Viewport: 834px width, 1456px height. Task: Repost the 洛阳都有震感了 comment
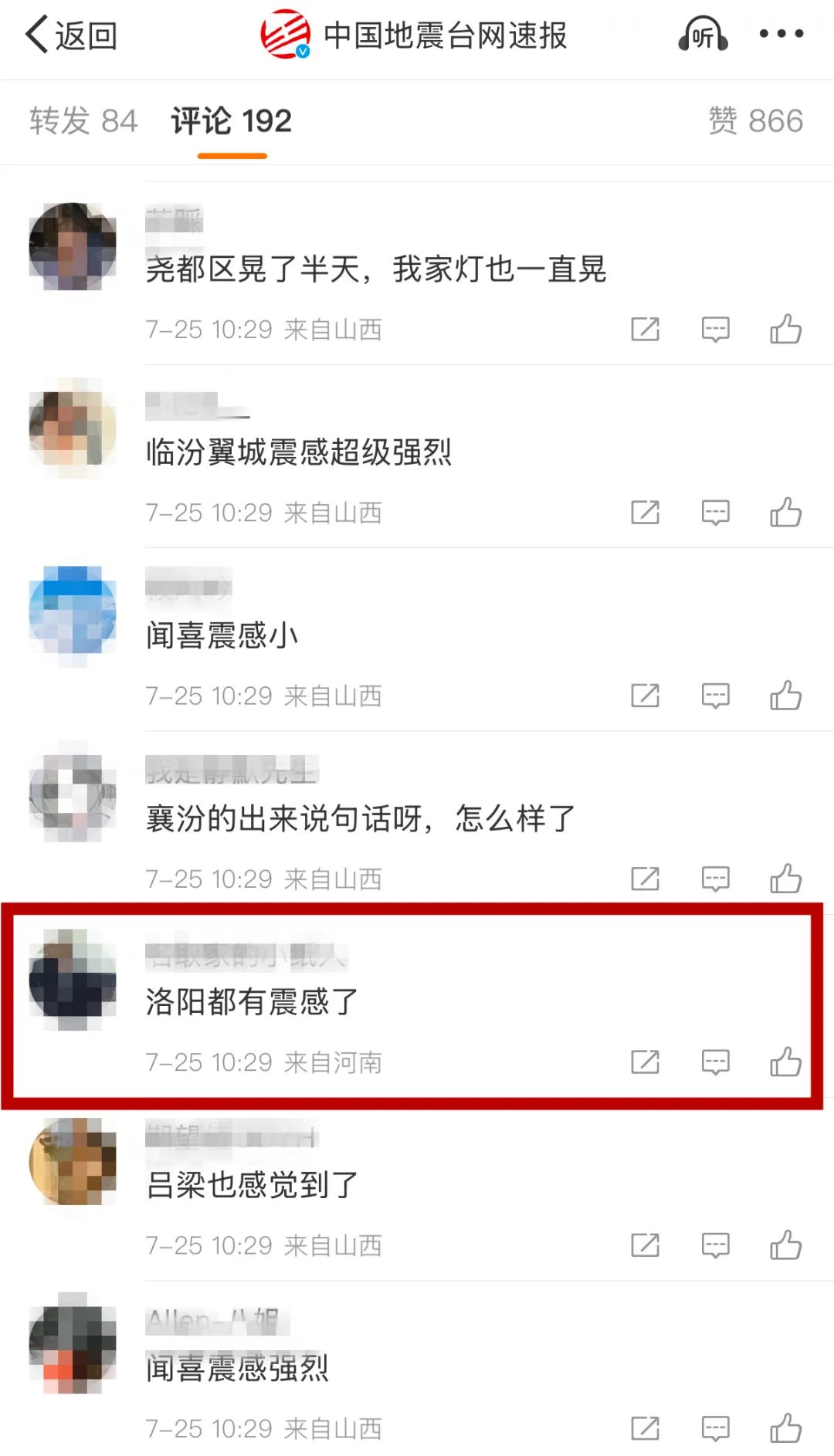(645, 1062)
